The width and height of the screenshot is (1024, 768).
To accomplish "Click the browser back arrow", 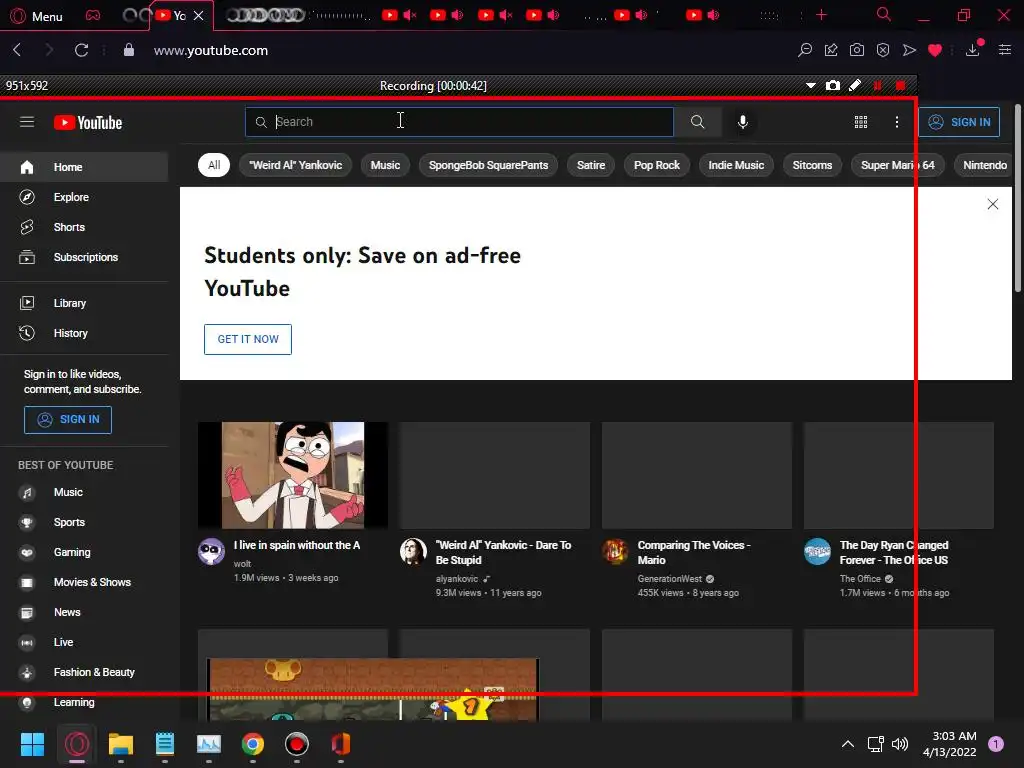I will [x=18, y=50].
